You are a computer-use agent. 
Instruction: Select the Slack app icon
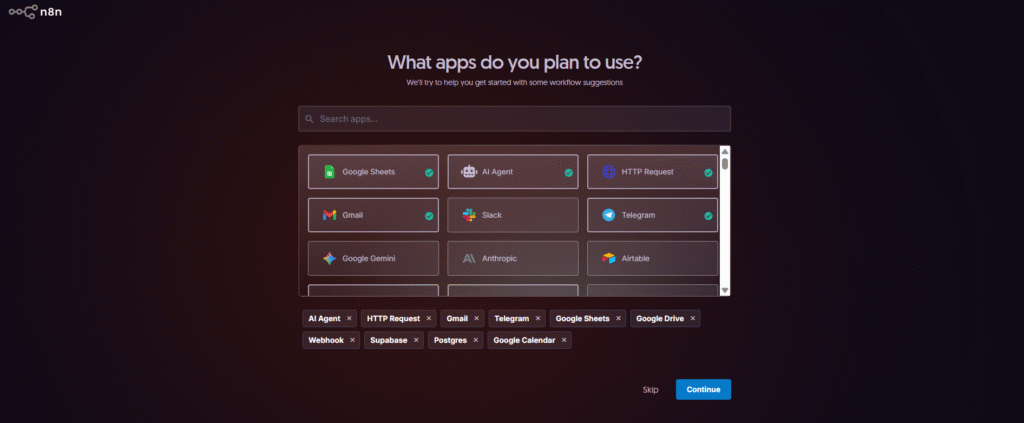pyautogui.click(x=469, y=215)
